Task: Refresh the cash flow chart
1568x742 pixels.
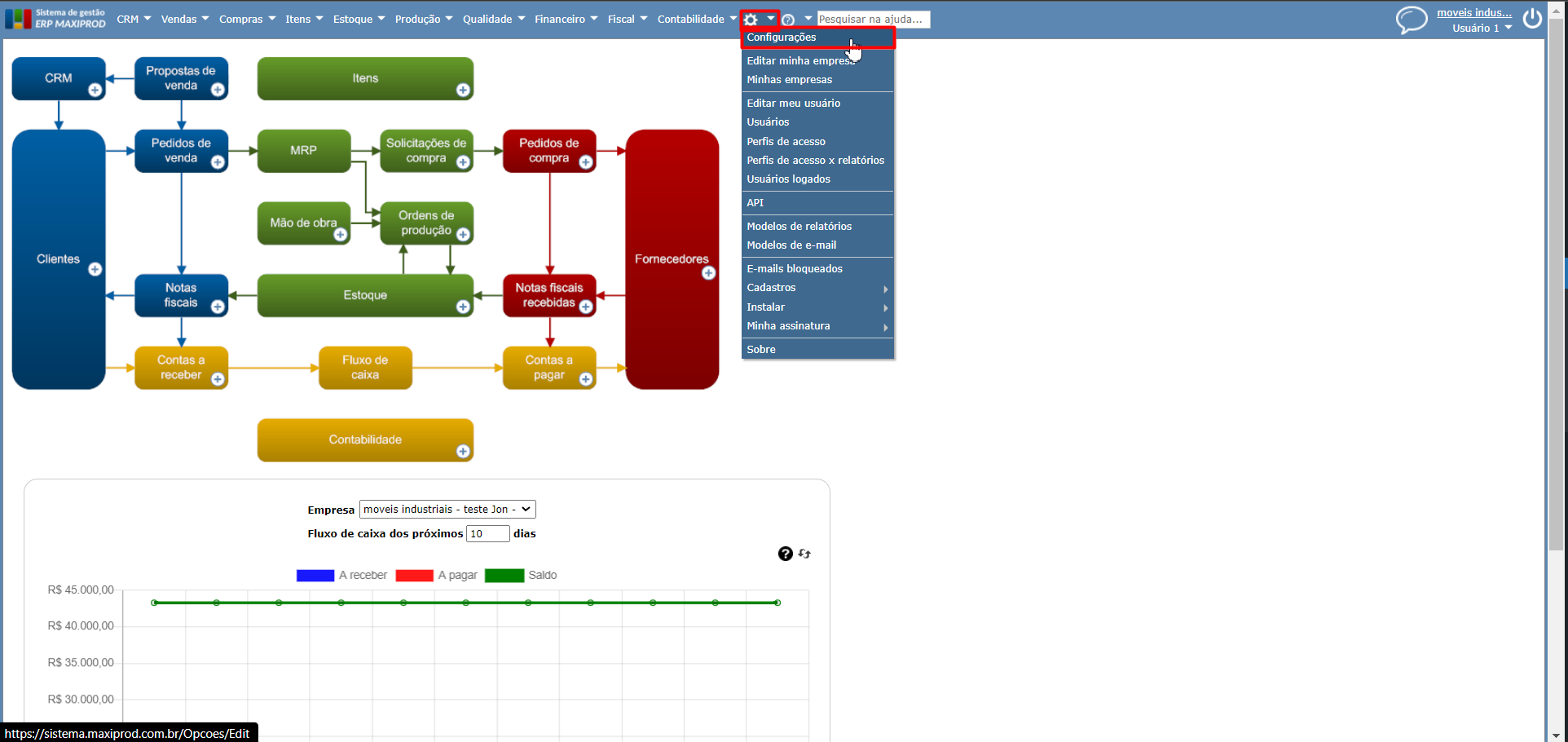Action: [804, 554]
